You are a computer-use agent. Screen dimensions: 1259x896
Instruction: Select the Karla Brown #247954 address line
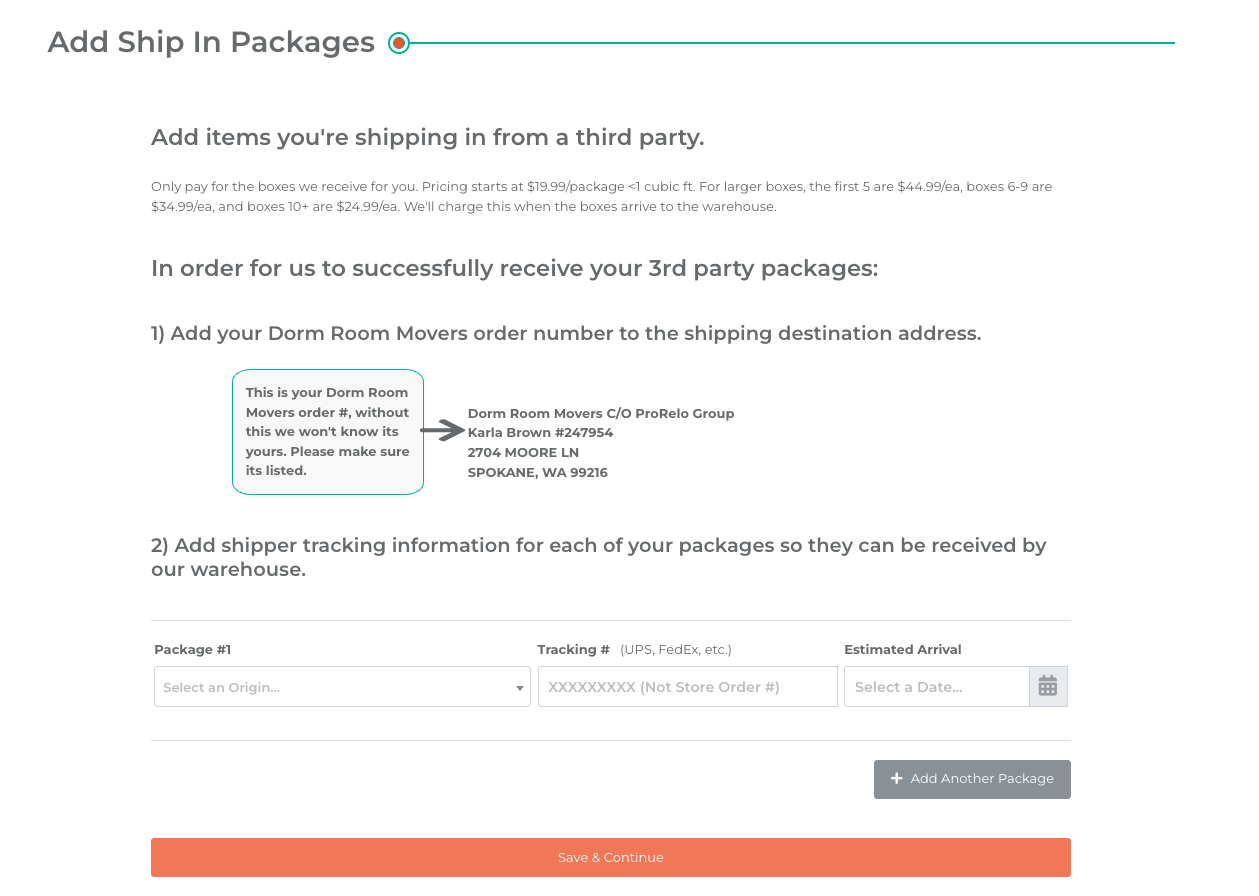click(541, 433)
